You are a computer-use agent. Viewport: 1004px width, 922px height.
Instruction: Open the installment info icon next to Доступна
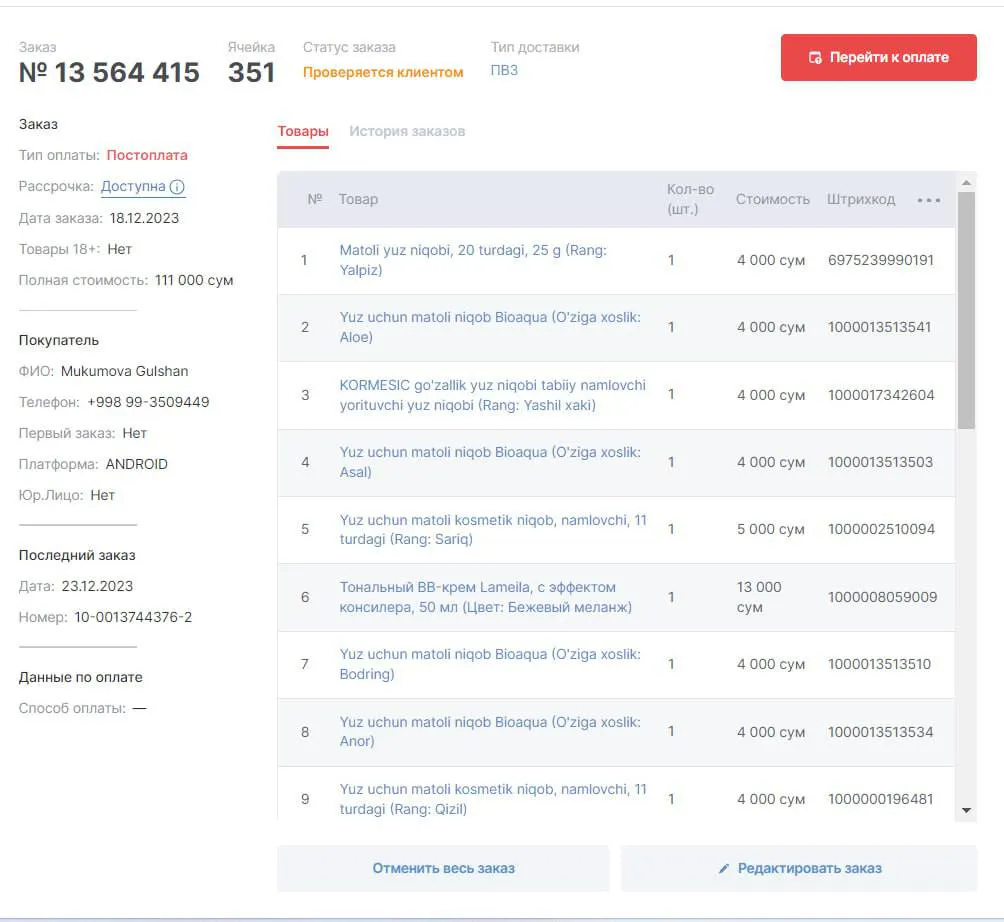click(x=177, y=187)
